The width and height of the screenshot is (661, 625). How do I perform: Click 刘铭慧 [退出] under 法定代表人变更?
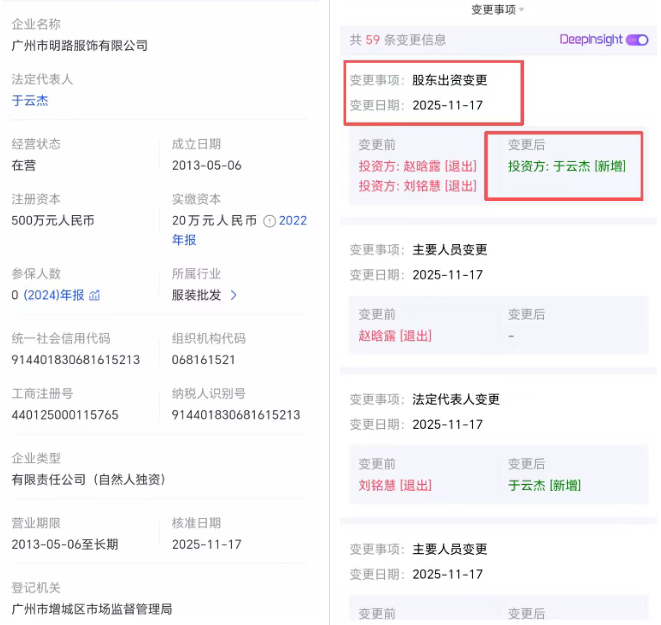pyautogui.click(x=395, y=486)
